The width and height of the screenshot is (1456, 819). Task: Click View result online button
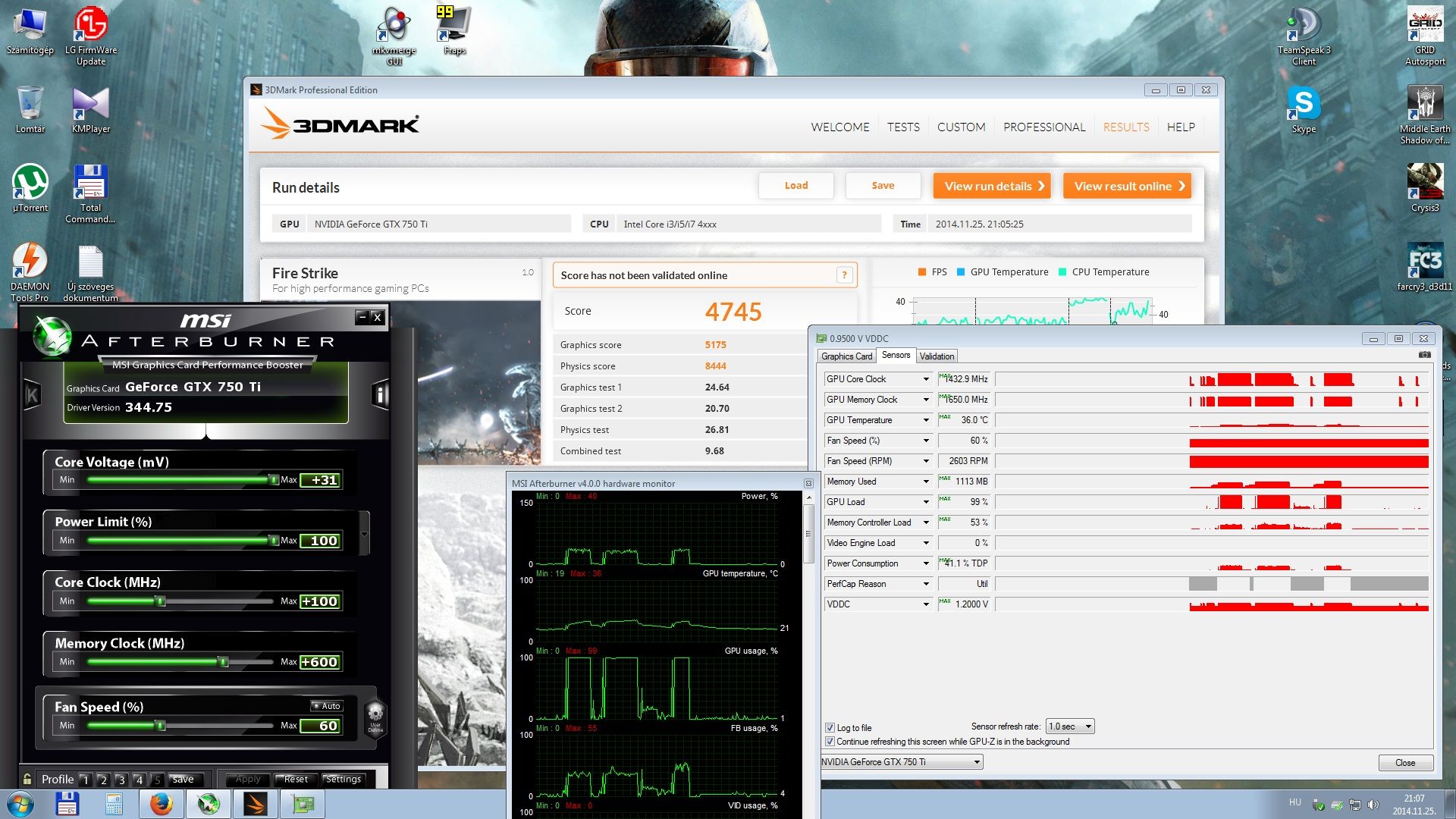(1127, 186)
